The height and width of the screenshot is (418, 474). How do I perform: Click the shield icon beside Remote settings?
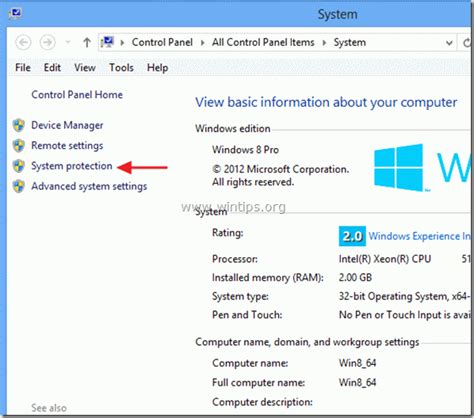[19, 146]
